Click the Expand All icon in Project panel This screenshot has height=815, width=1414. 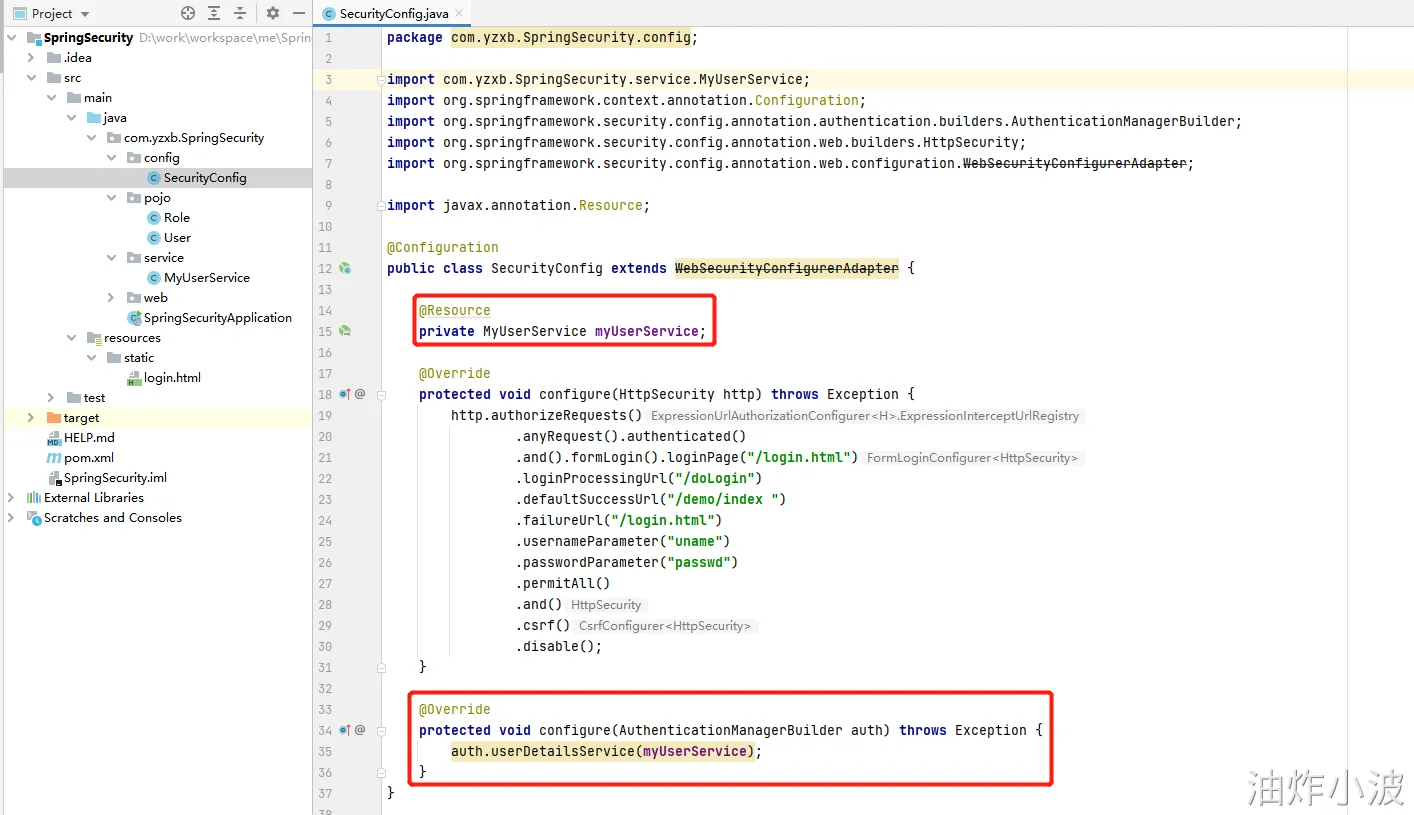click(x=214, y=13)
